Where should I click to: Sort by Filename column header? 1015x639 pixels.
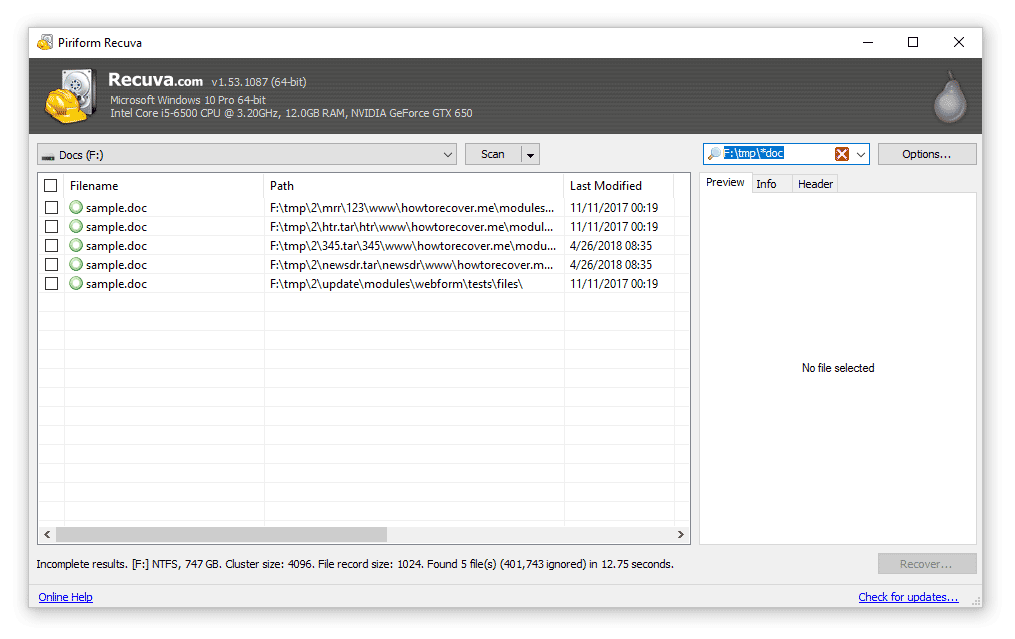coord(163,186)
